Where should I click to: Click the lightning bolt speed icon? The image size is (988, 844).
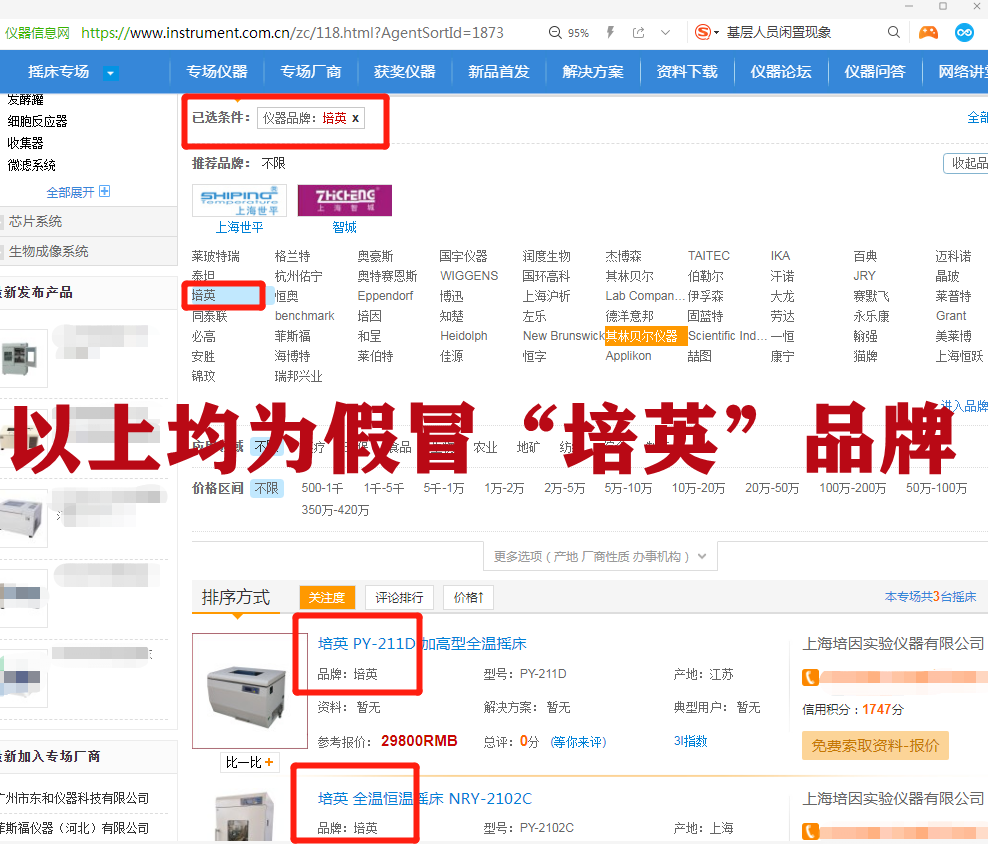pyautogui.click(x=610, y=32)
